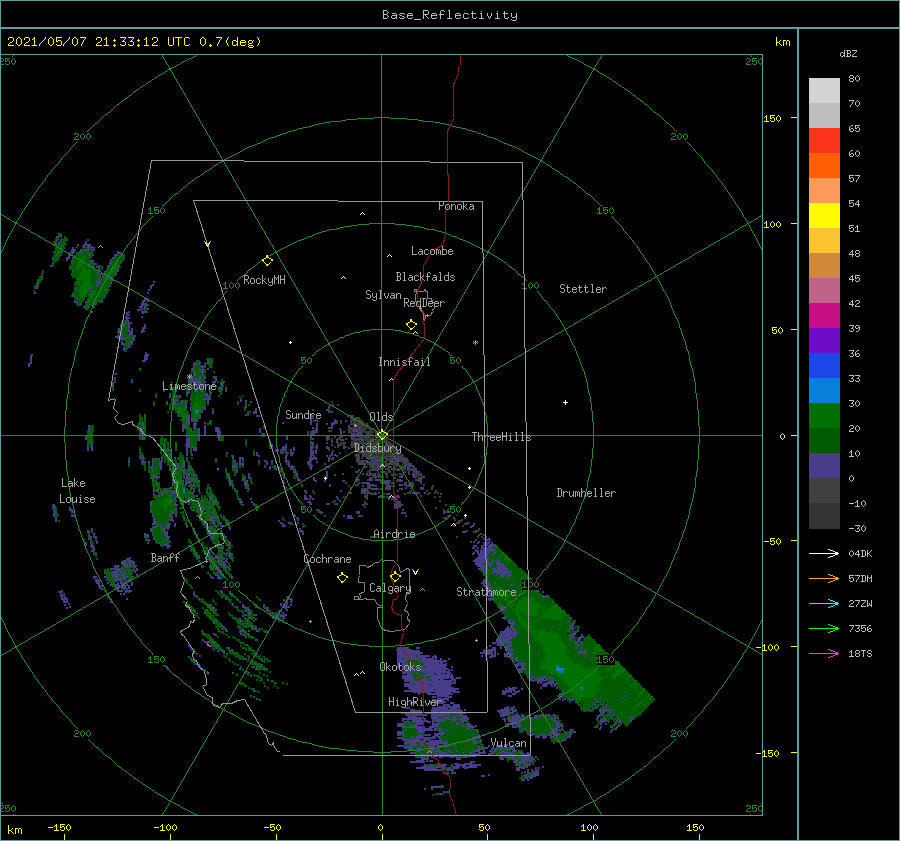Click the red 60 dBZ color swatch
900x841 pixels.
point(824,141)
